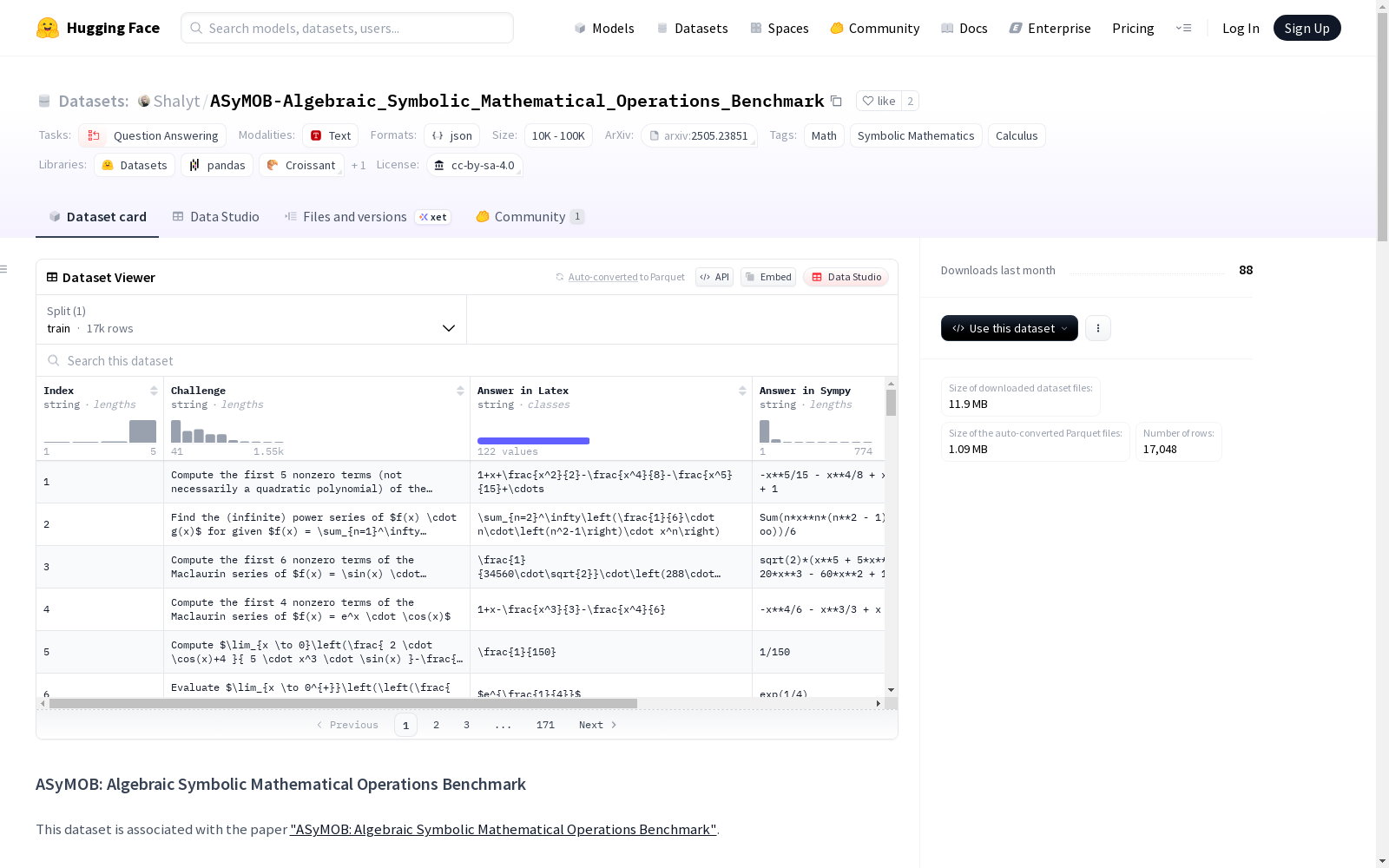Show the +1 more libraries
This screenshot has height=868, width=1389.
pos(359,165)
